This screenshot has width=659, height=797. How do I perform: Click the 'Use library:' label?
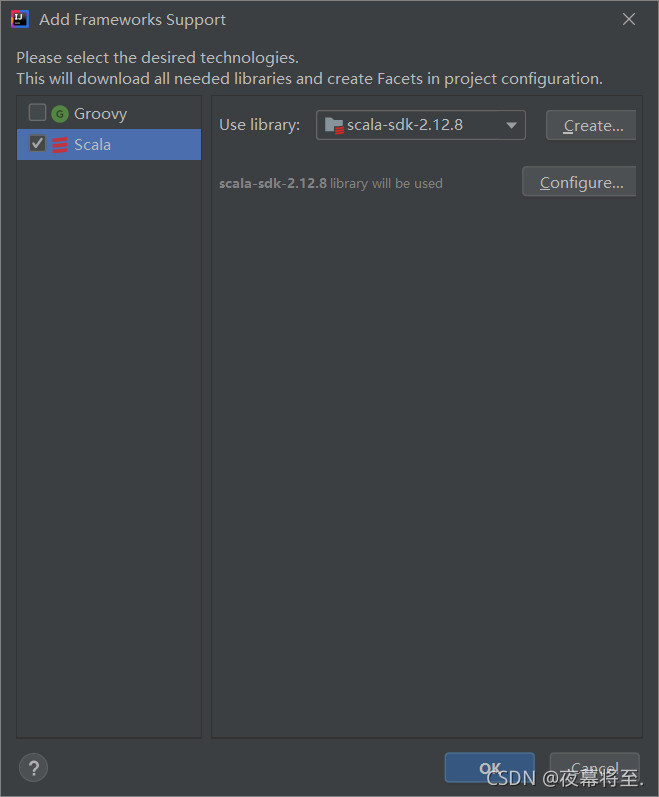pos(260,125)
